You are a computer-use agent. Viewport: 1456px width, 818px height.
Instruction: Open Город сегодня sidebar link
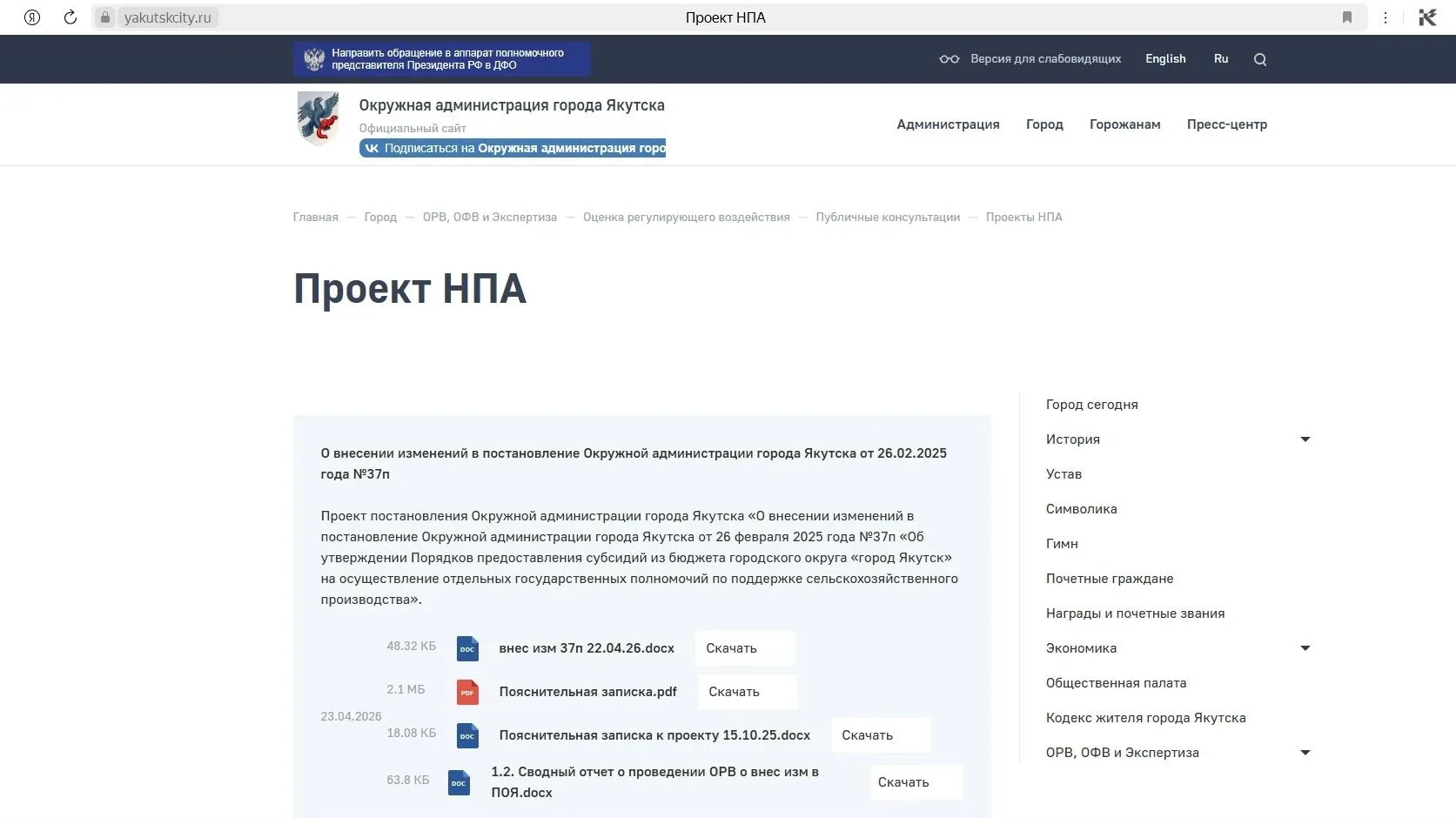(1091, 405)
